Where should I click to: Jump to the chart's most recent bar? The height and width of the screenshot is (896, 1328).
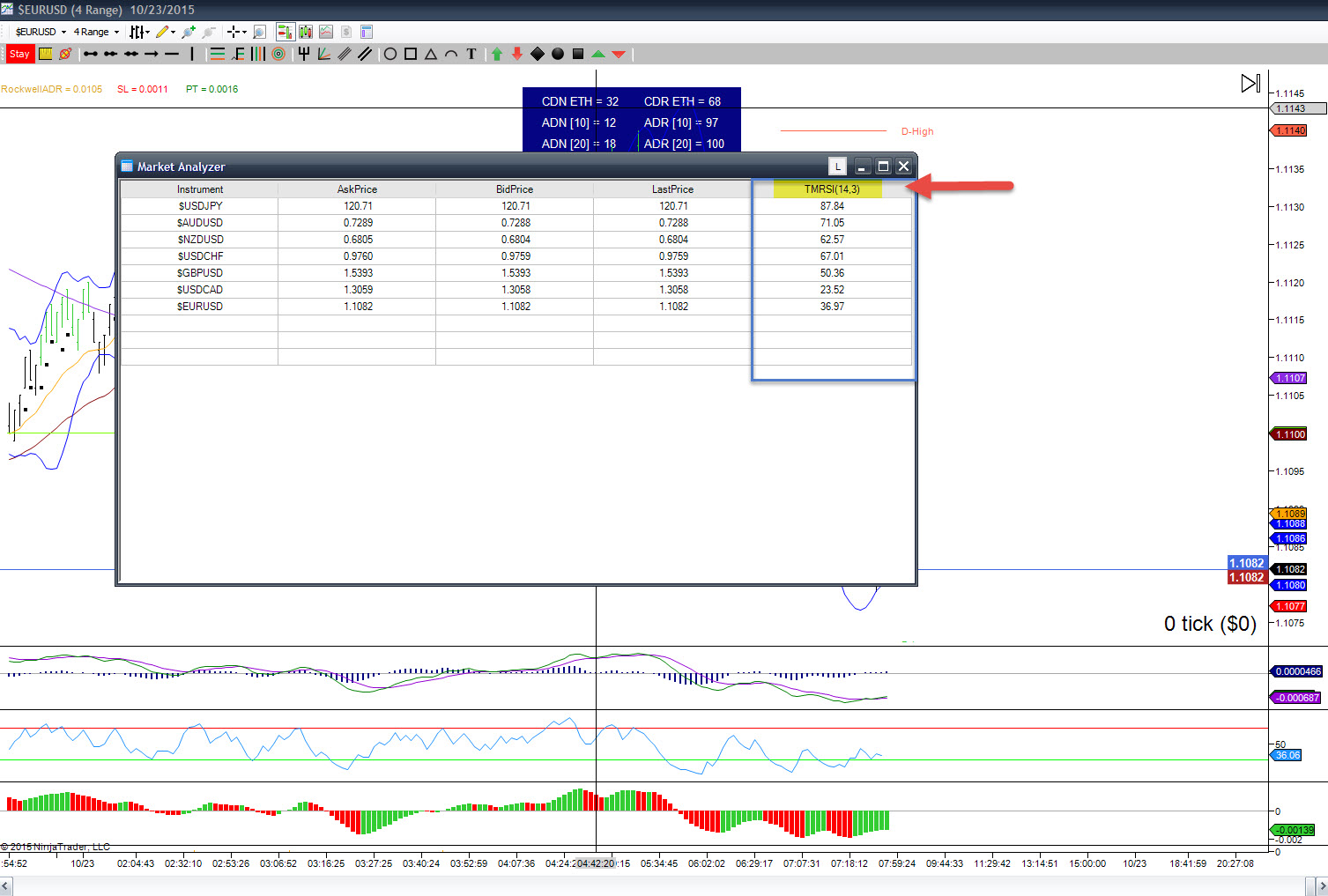[1250, 83]
